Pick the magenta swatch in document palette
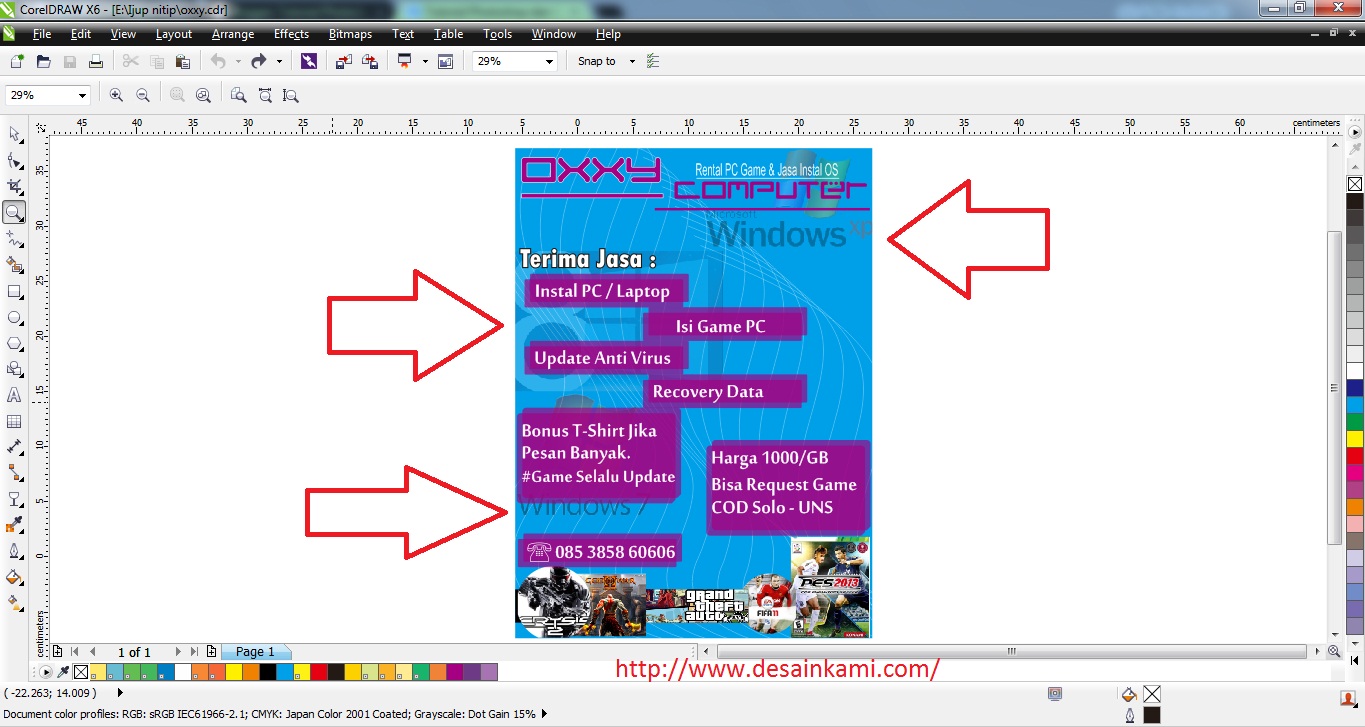The width and height of the screenshot is (1365, 727). pos(454,672)
